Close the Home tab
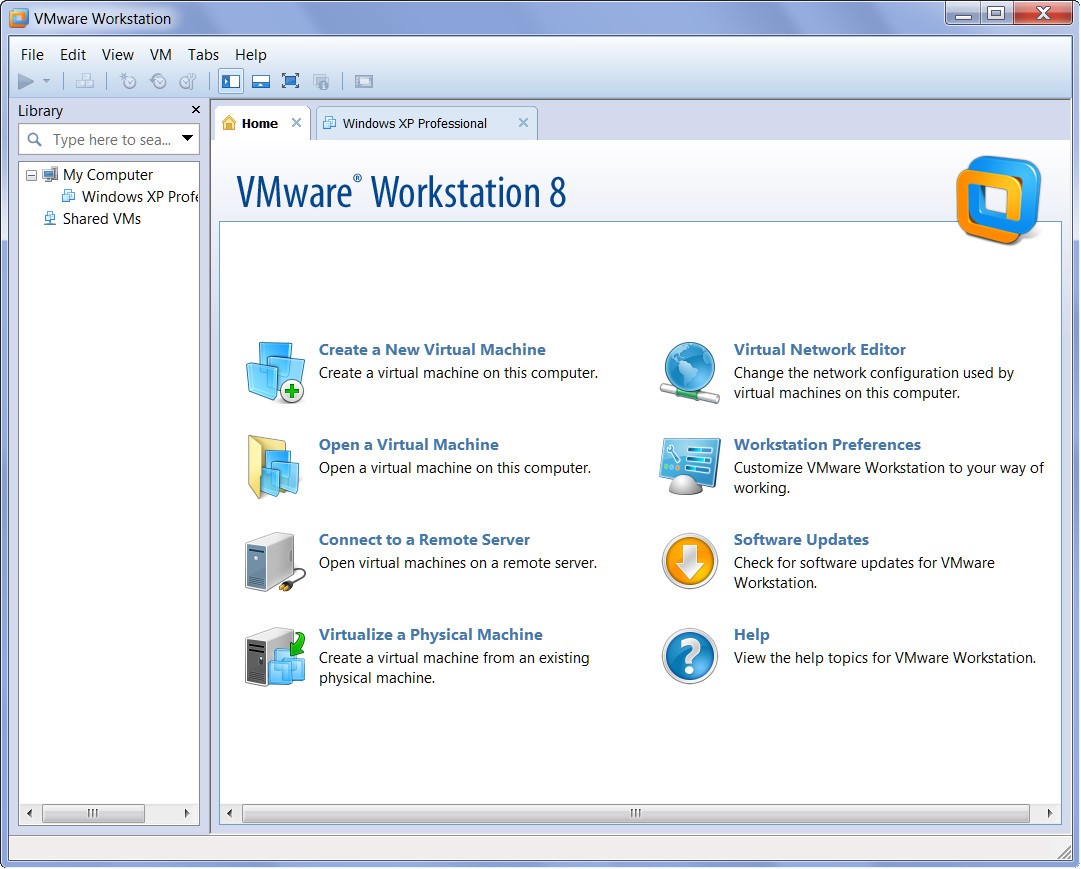 pos(296,123)
